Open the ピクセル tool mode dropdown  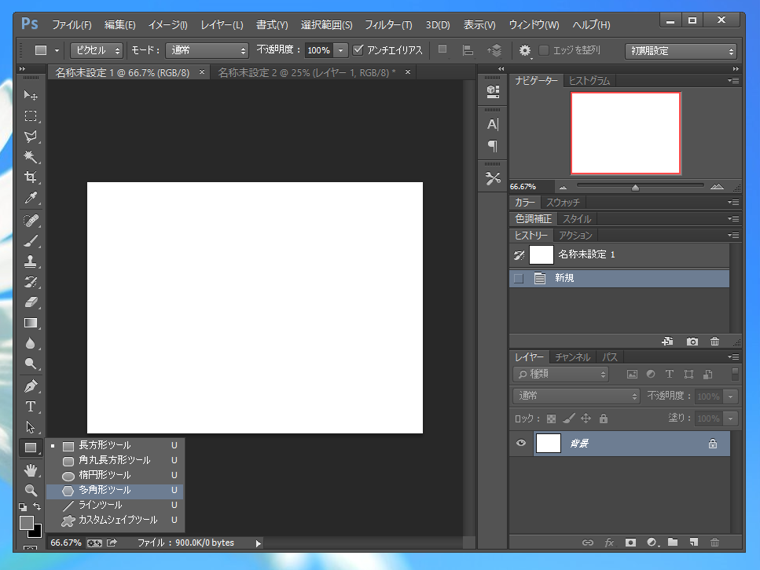[x=96, y=50]
